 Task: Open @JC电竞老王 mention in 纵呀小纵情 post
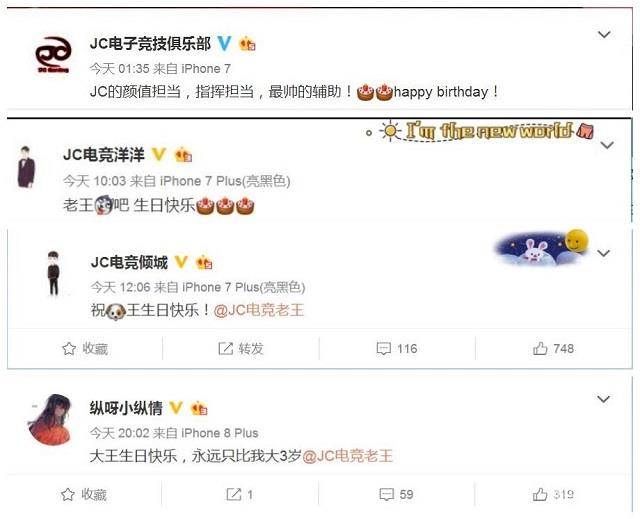pos(347,456)
